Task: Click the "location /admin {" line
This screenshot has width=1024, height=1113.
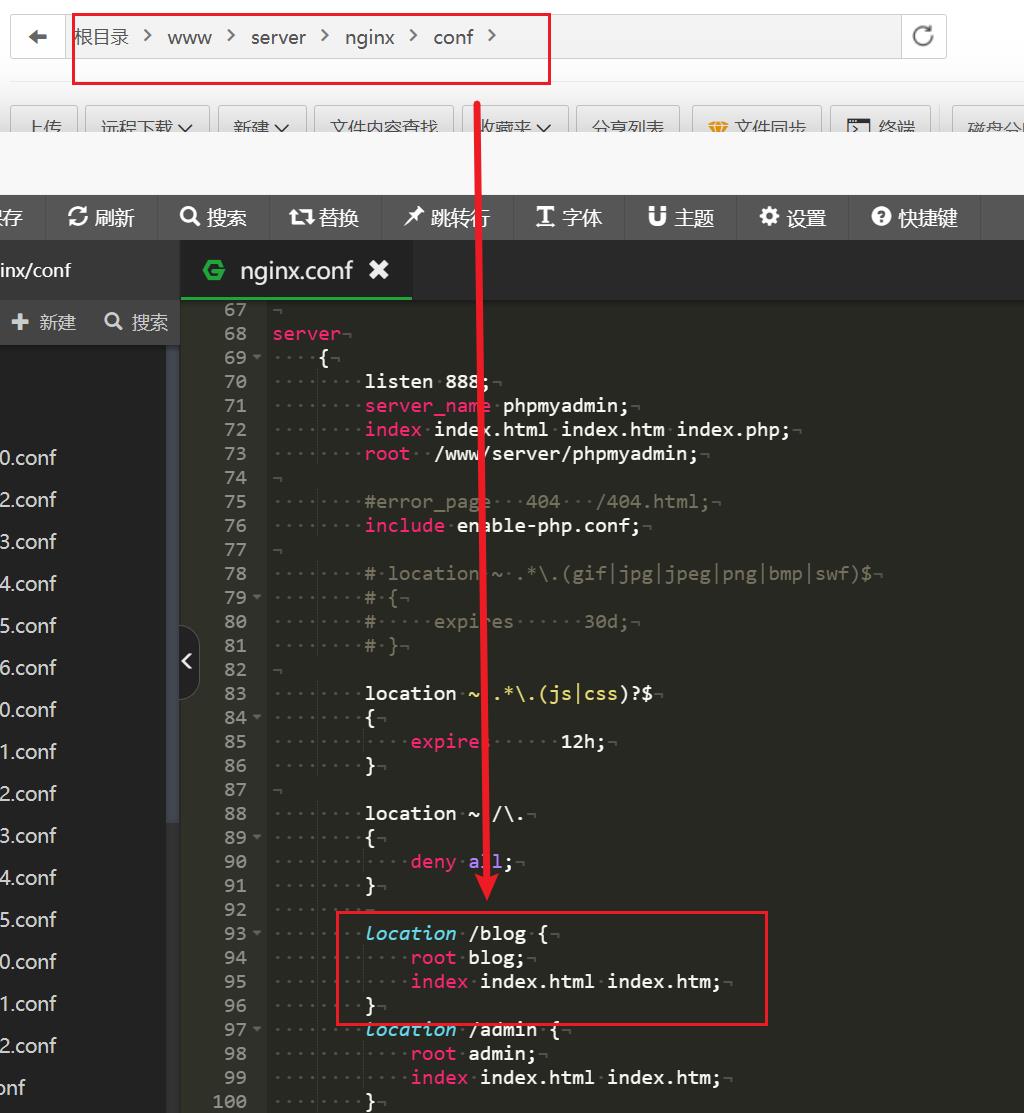Action: 462,1029
